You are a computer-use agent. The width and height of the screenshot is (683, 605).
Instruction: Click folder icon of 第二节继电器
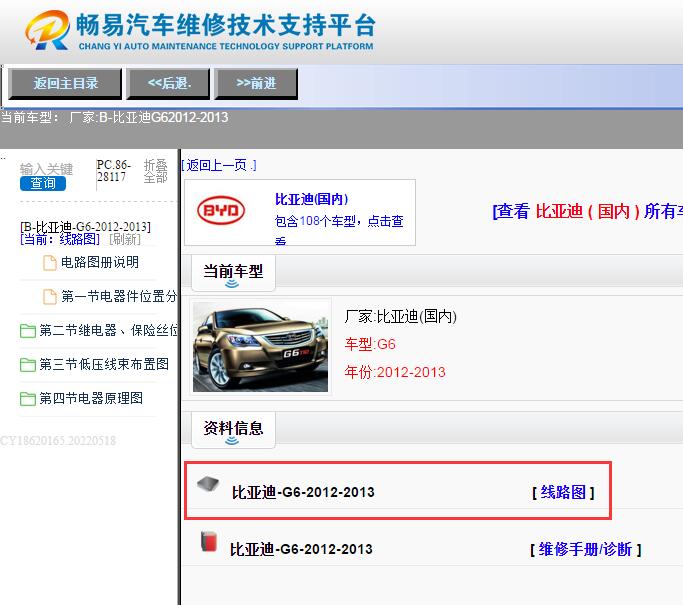pos(28,331)
